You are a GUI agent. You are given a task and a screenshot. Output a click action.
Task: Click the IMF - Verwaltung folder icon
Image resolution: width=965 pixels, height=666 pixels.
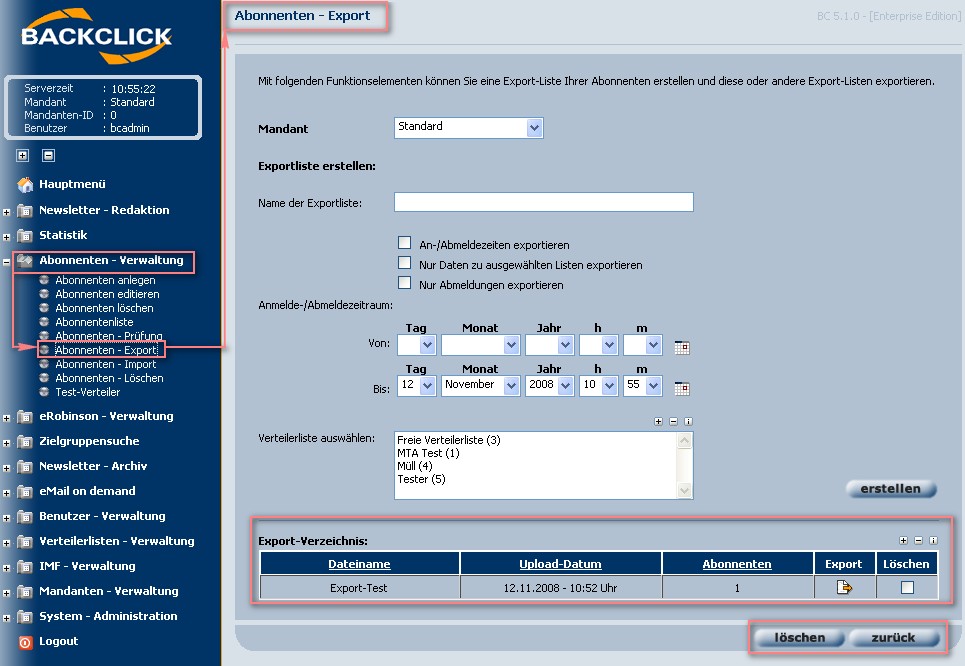pyautogui.click(x=25, y=566)
